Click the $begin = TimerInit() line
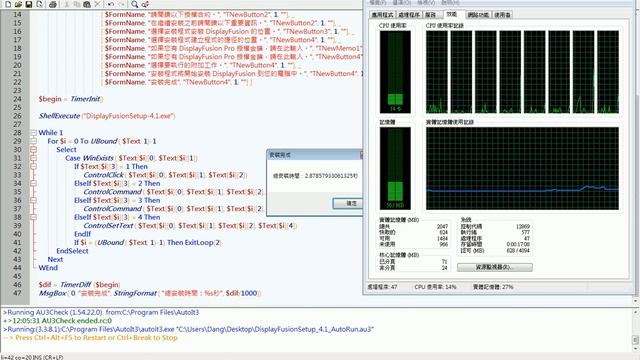640x360 pixels. click(71, 99)
